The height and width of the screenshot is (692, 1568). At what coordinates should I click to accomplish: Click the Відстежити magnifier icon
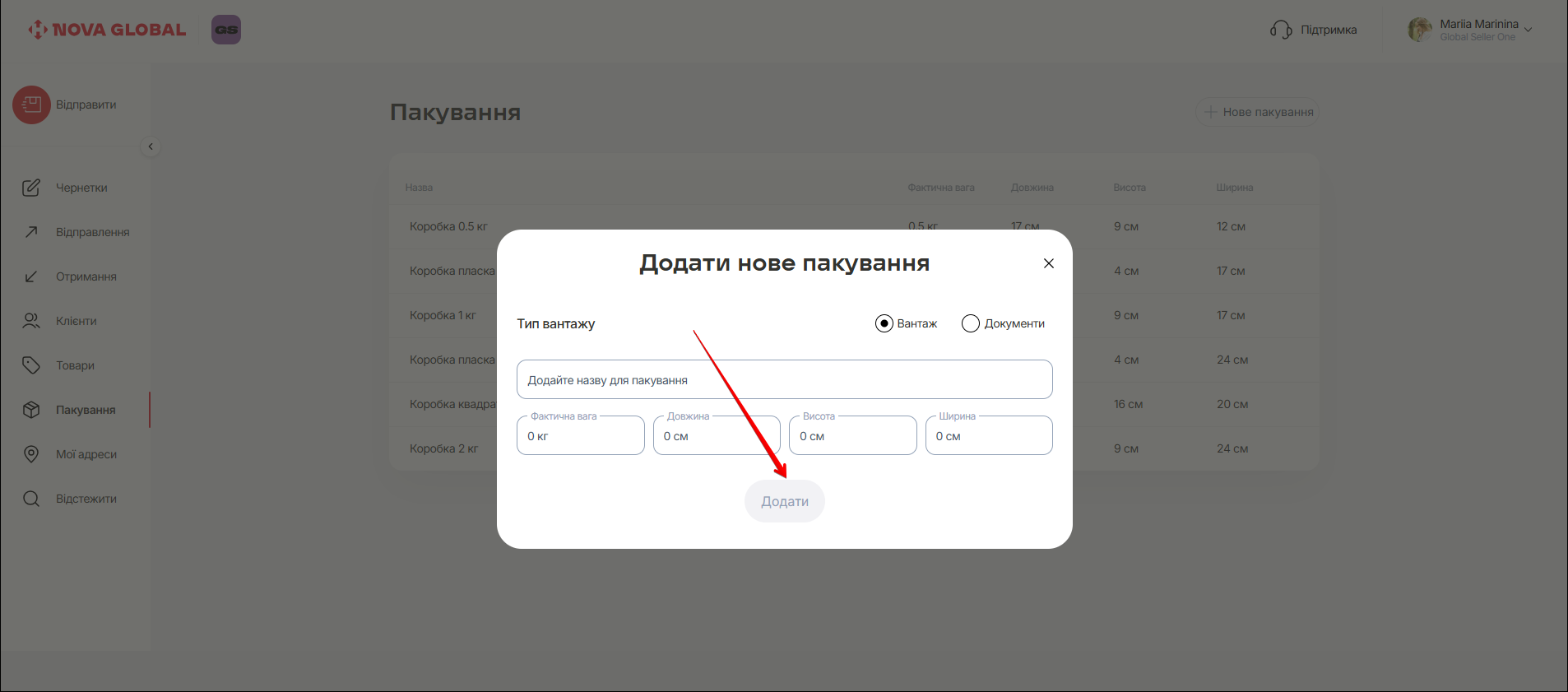(31, 499)
